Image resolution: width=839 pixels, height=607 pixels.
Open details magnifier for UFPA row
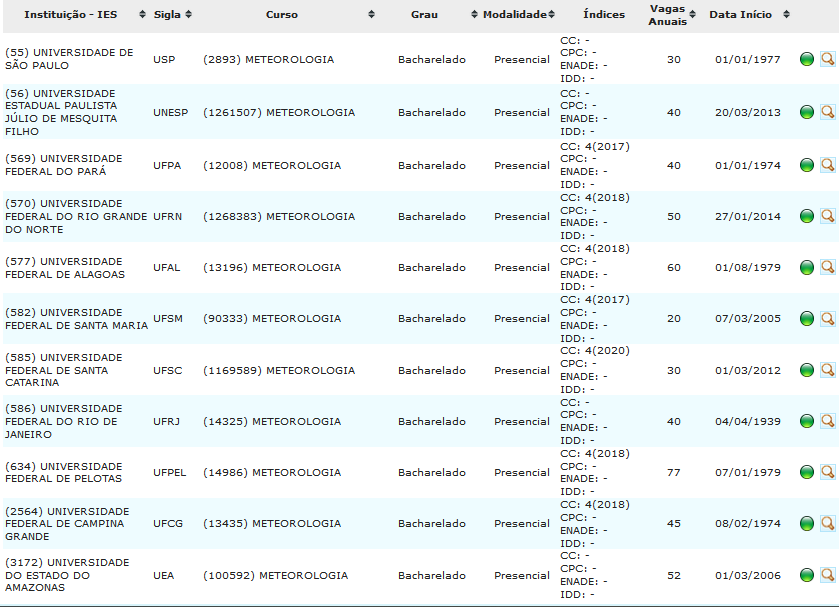click(x=828, y=165)
